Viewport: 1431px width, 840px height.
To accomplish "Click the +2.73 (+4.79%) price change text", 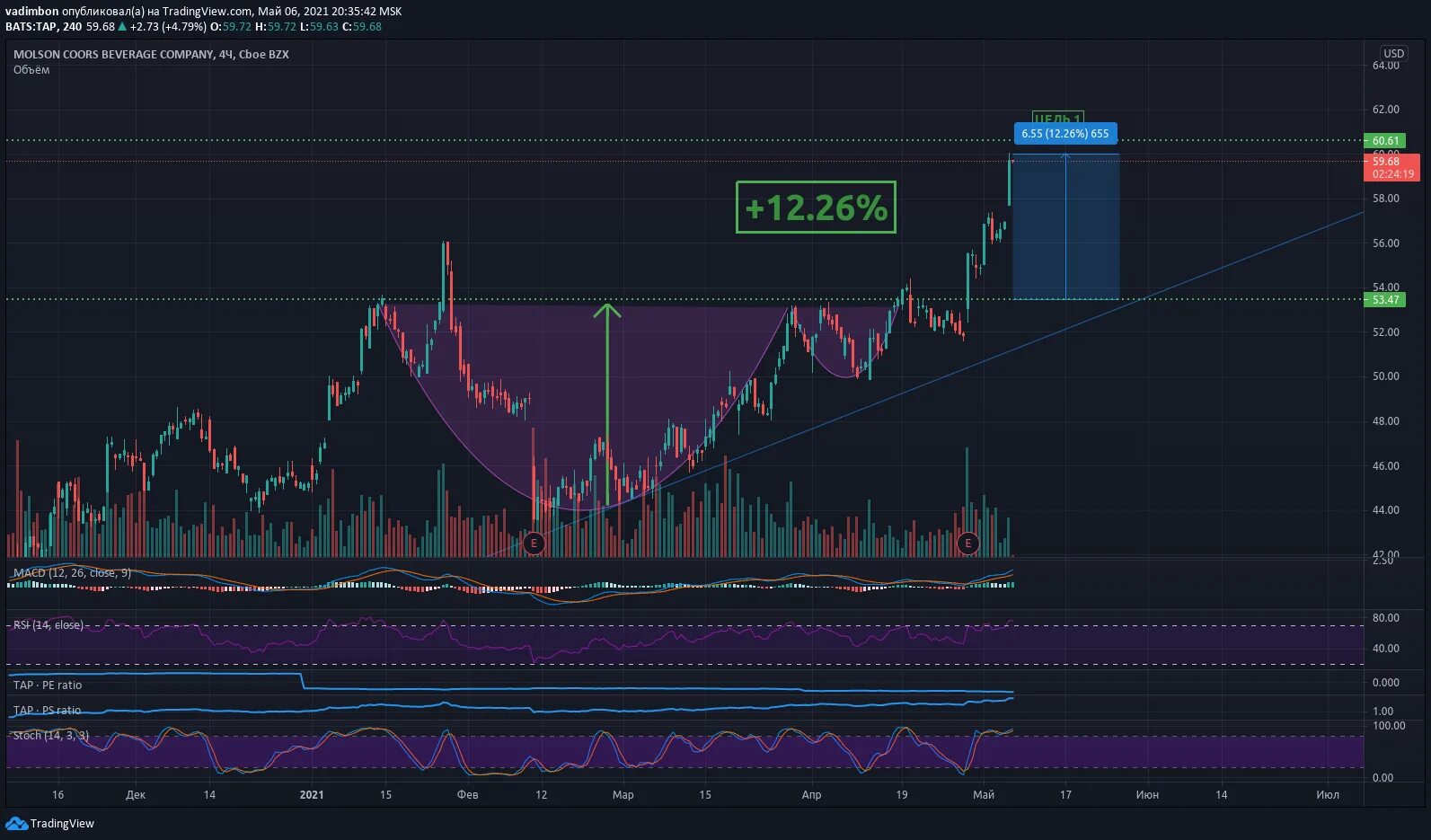I will [x=168, y=26].
